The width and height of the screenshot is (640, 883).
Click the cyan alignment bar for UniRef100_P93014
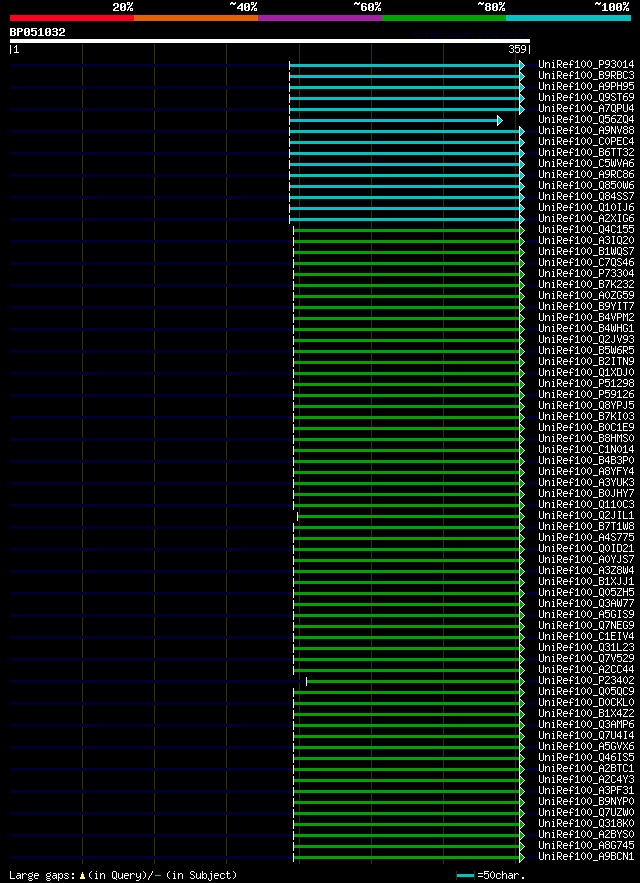tap(407, 65)
